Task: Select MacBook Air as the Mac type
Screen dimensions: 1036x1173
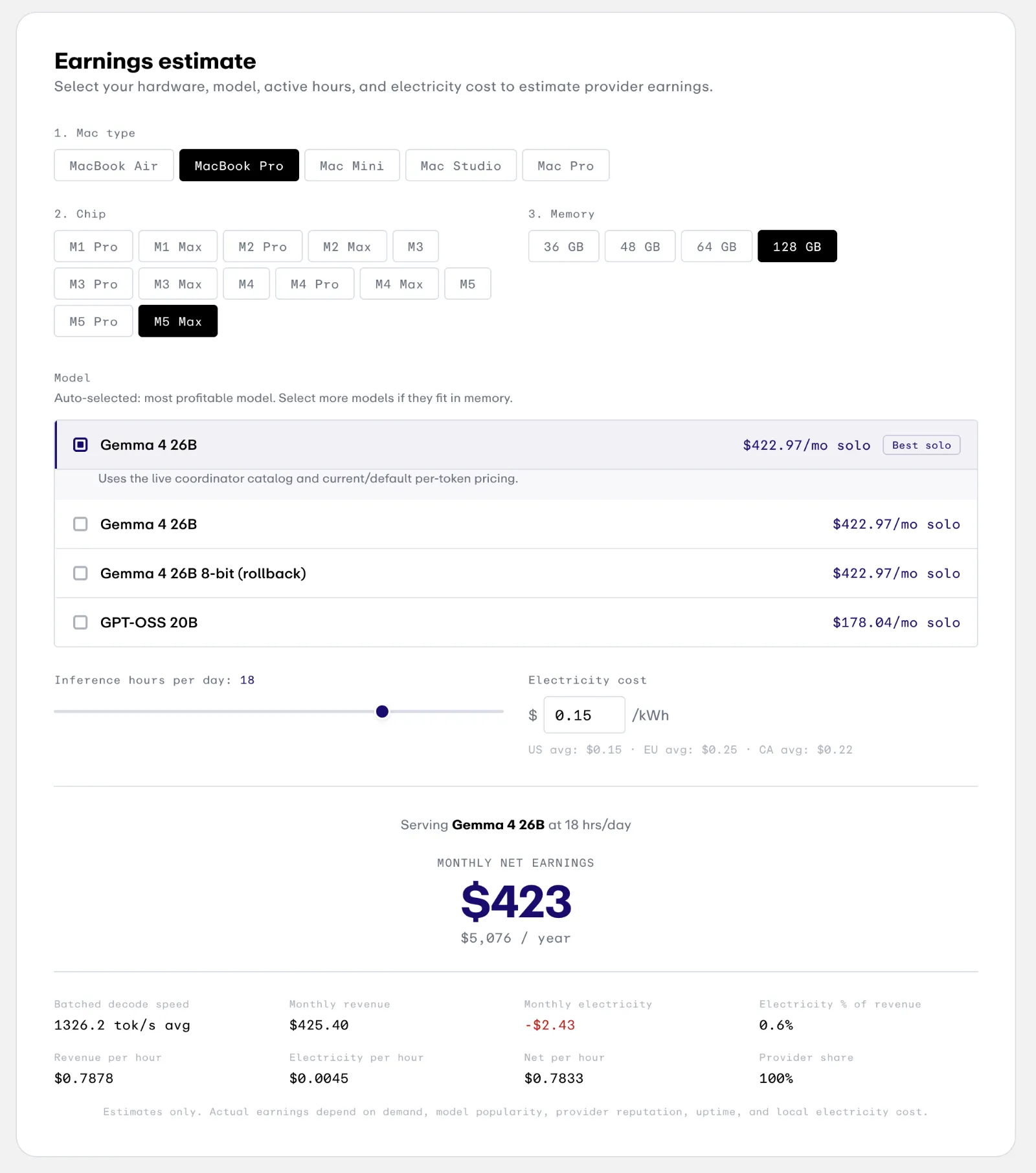Action: coord(114,166)
